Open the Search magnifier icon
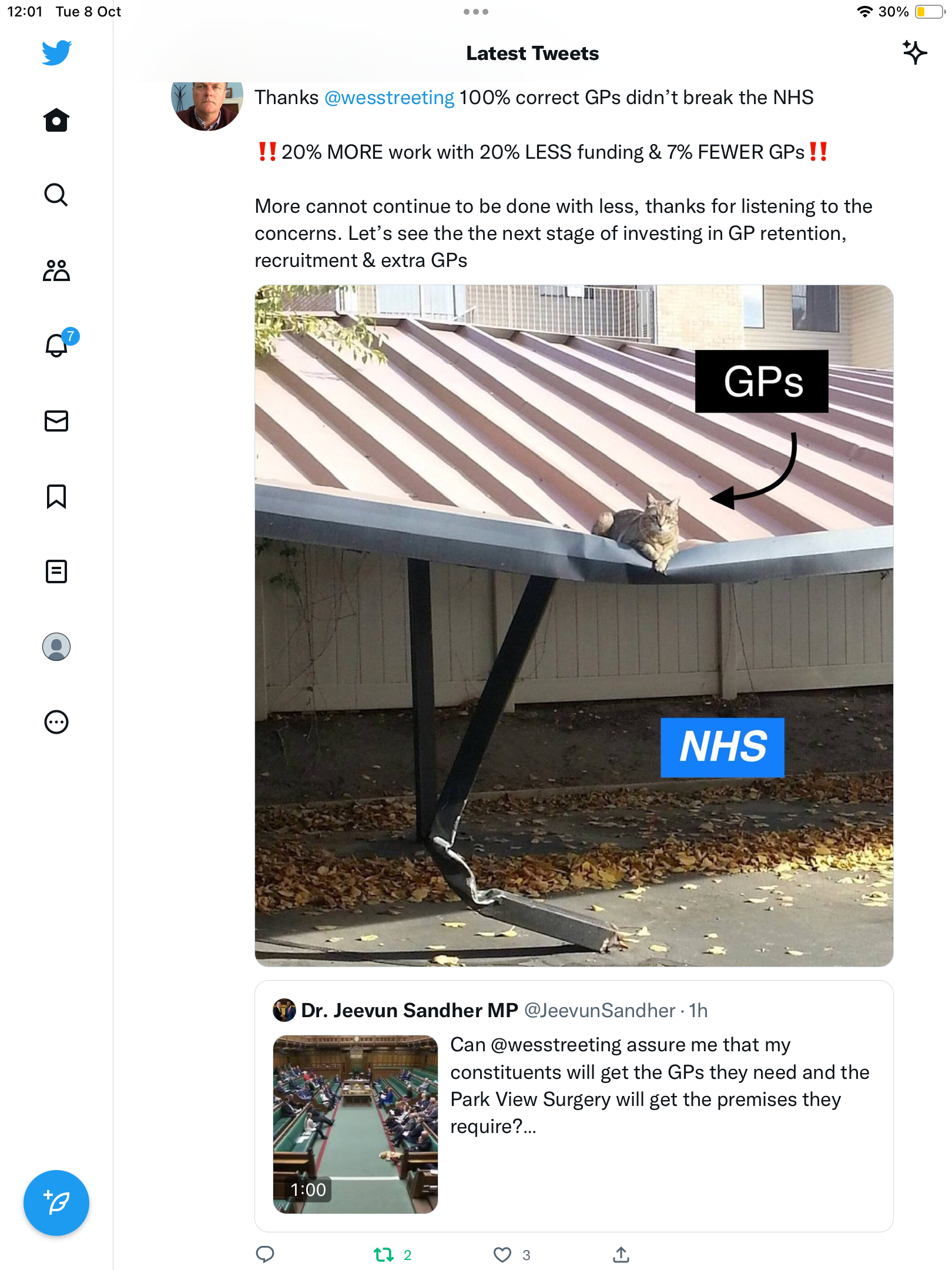This screenshot has width=952, height=1270. (56, 195)
